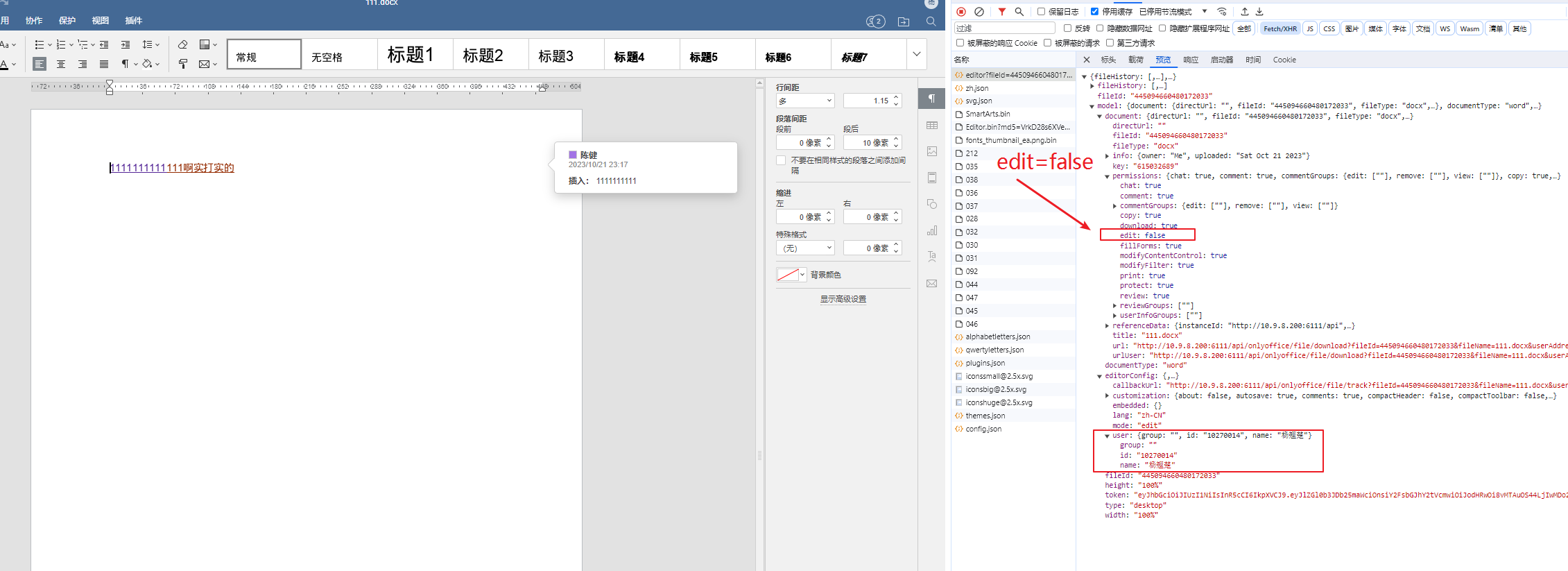Open the background color swatch picker
The width and height of the screenshot is (1568, 571).
[x=791, y=275]
